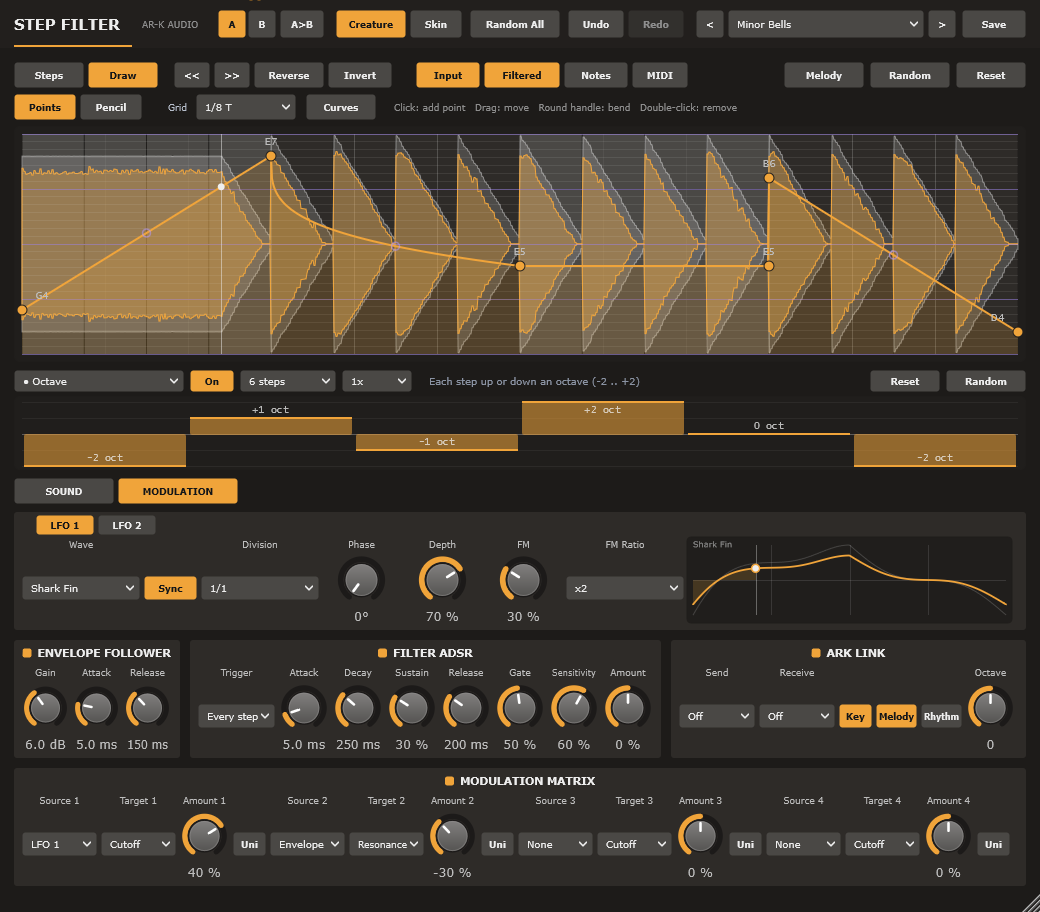The height and width of the screenshot is (912, 1040).
Task: Switch to state A
Action: [x=231, y=25]
